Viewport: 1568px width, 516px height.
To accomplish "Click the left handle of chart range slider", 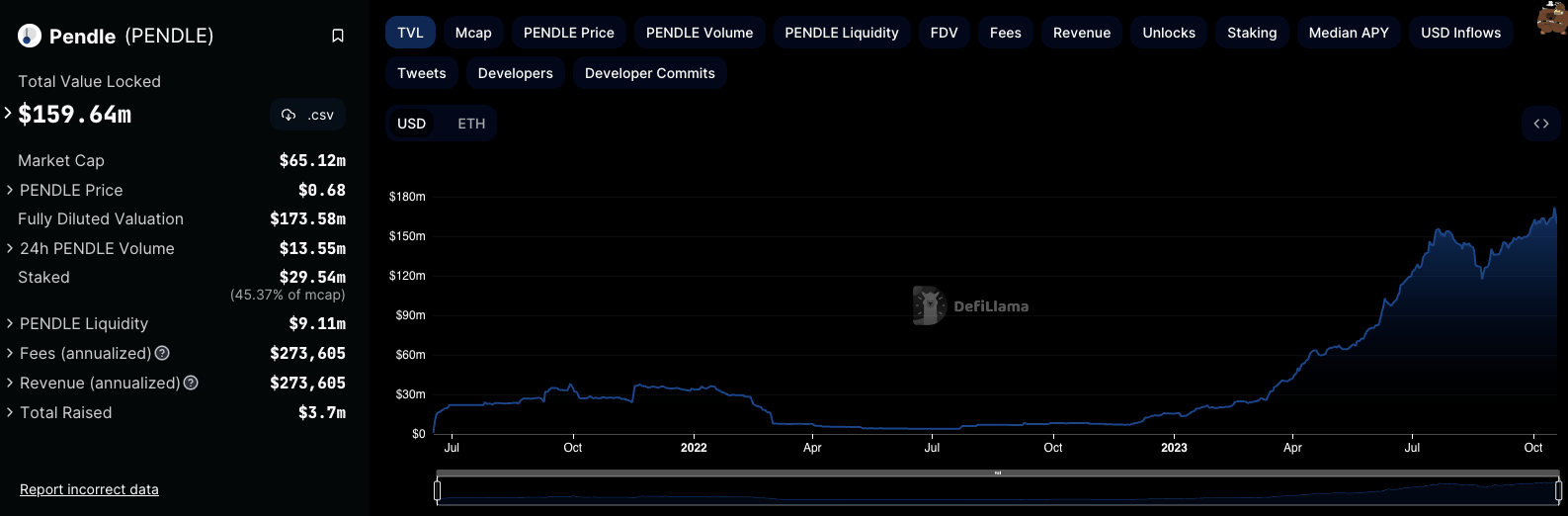I will [437, 489].
